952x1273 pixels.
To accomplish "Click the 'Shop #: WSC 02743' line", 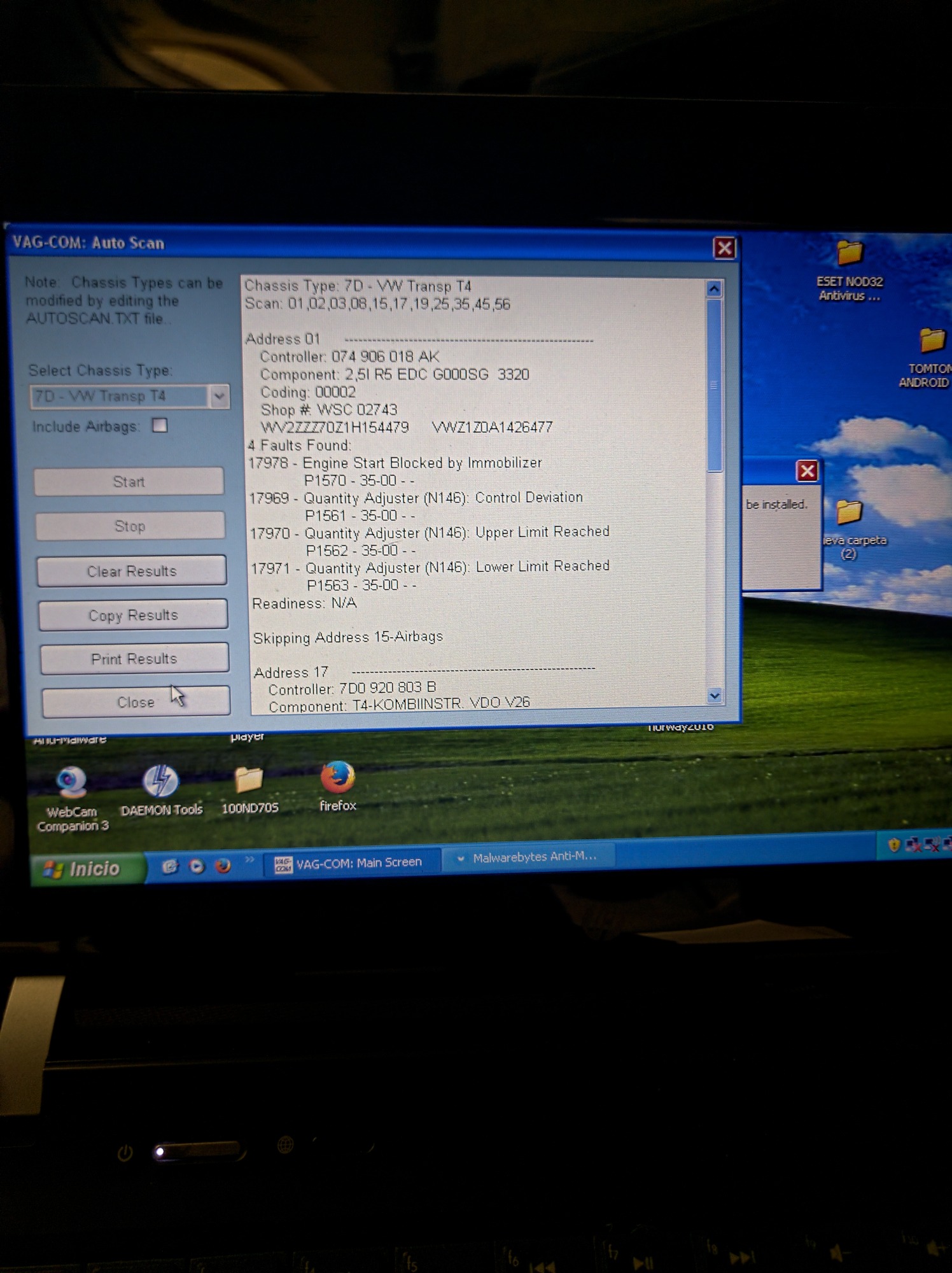I will click(x=329, y=409).
